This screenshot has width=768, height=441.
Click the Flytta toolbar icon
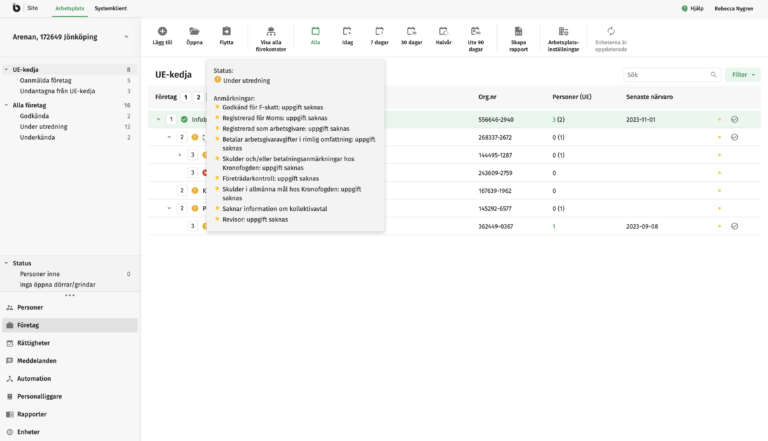point(226,32)
